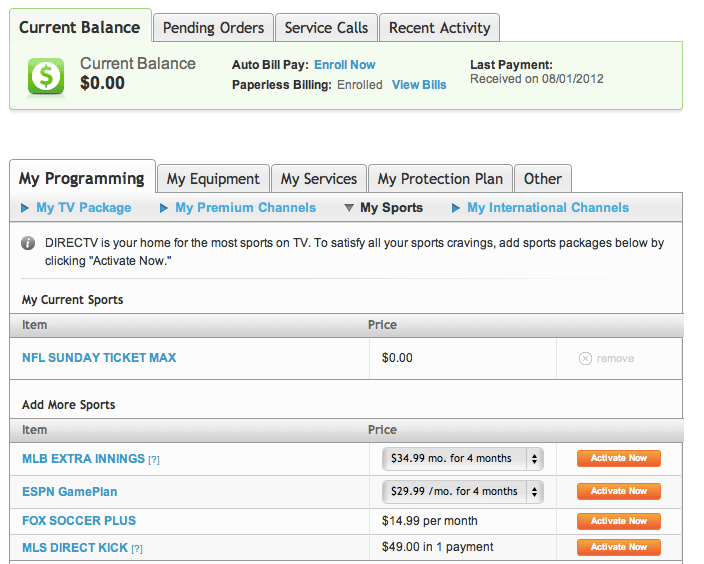Click the 'Add More Sports' heading
The width and height of the screenshot is (704, 564).
click(x=69, y=405)
